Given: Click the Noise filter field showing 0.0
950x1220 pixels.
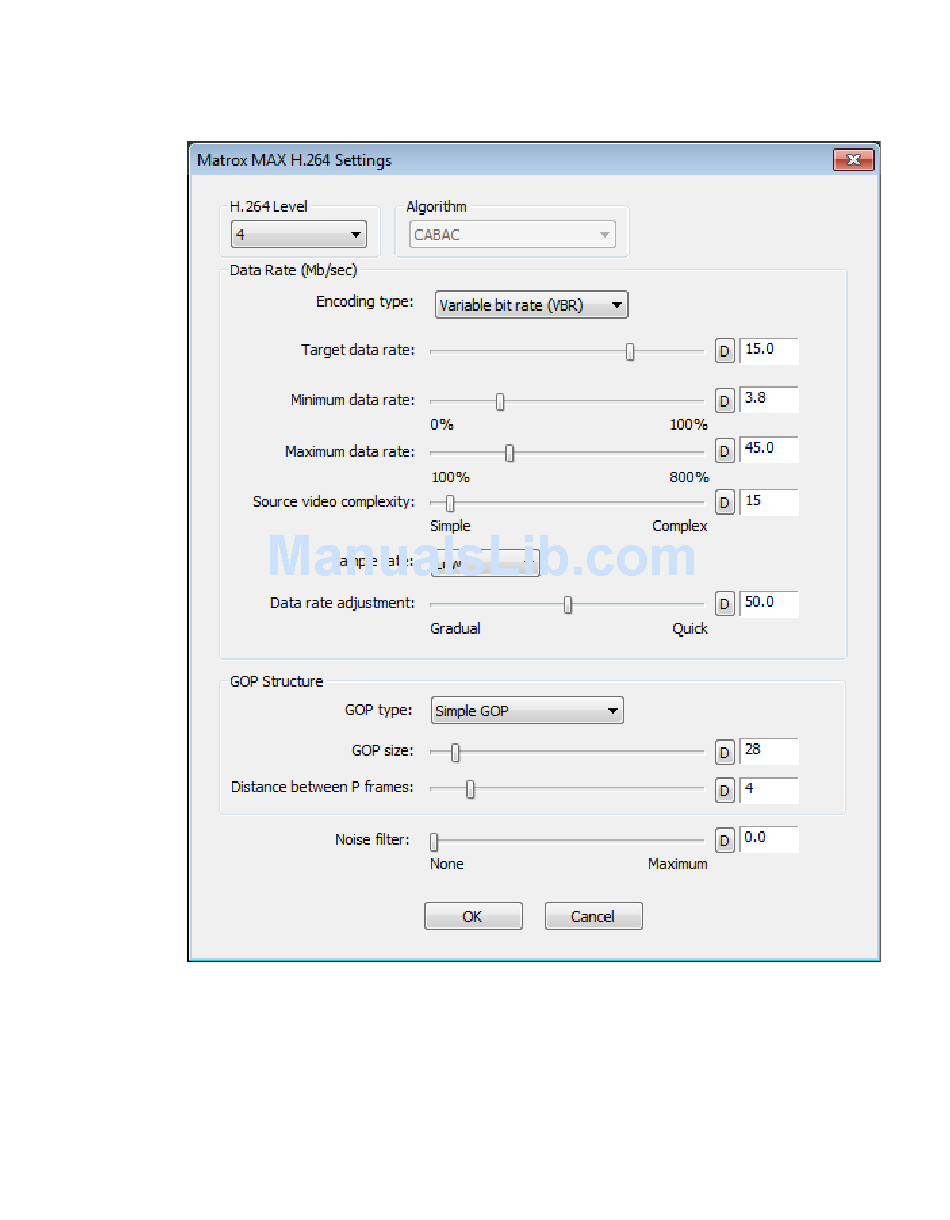Looking at the screenshot, I should click(769, 839).
